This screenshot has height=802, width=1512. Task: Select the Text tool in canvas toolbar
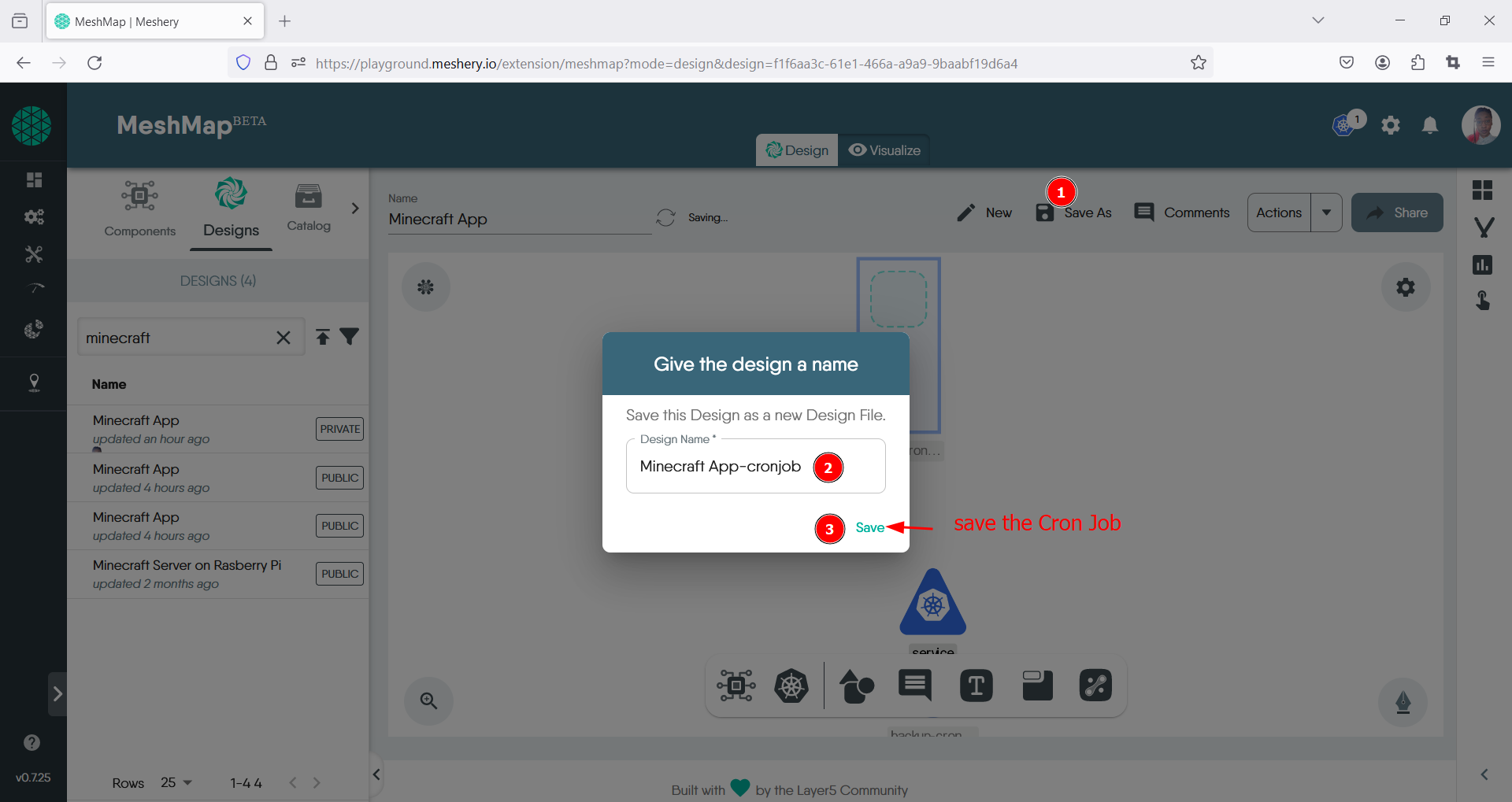(976, 686)
